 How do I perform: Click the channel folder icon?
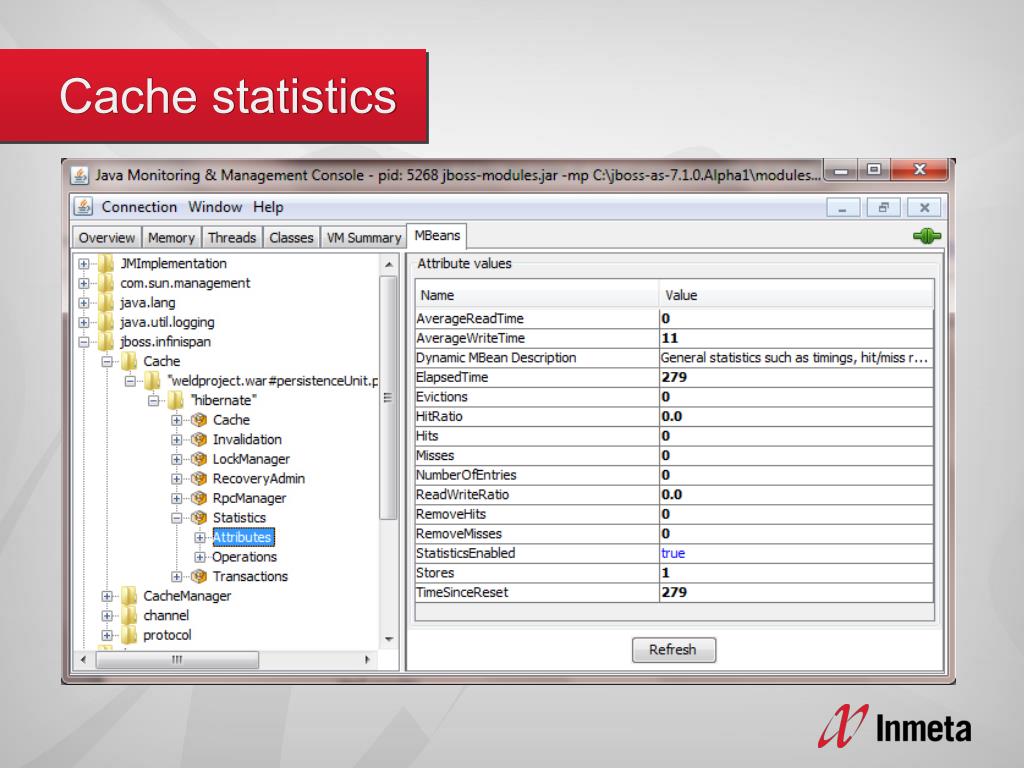pos(129,615)
